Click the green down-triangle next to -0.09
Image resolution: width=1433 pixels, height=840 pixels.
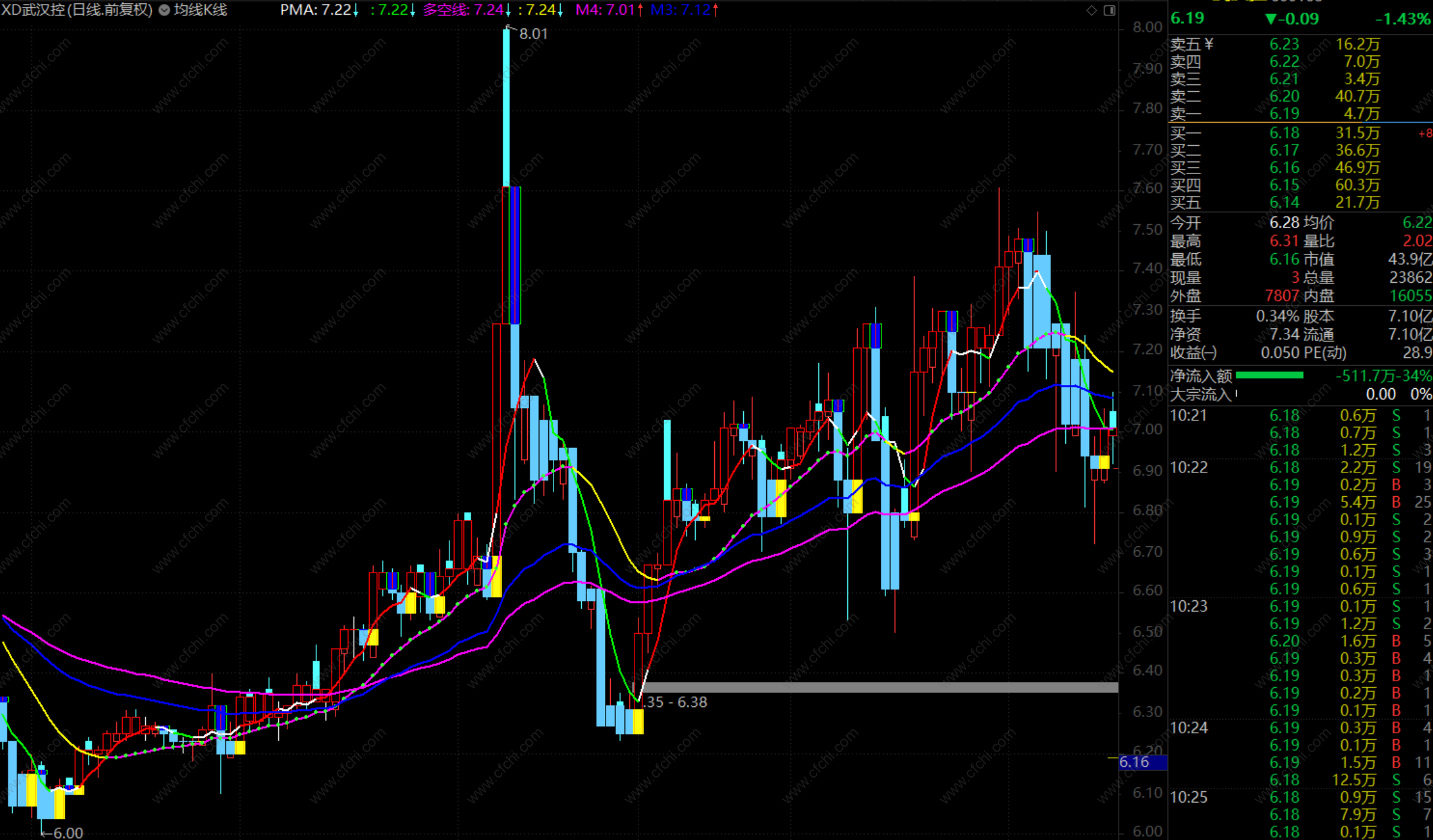pos(1270,19)
